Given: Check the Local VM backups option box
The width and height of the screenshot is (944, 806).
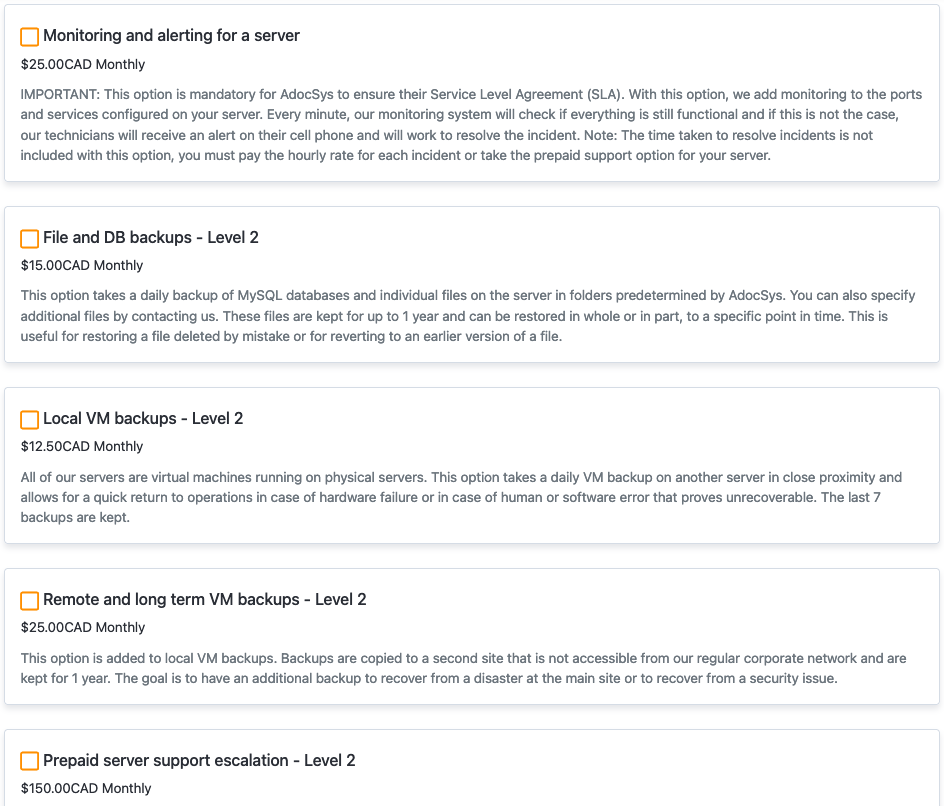Looking at the screenshot, I should click(x=30, y=420).
